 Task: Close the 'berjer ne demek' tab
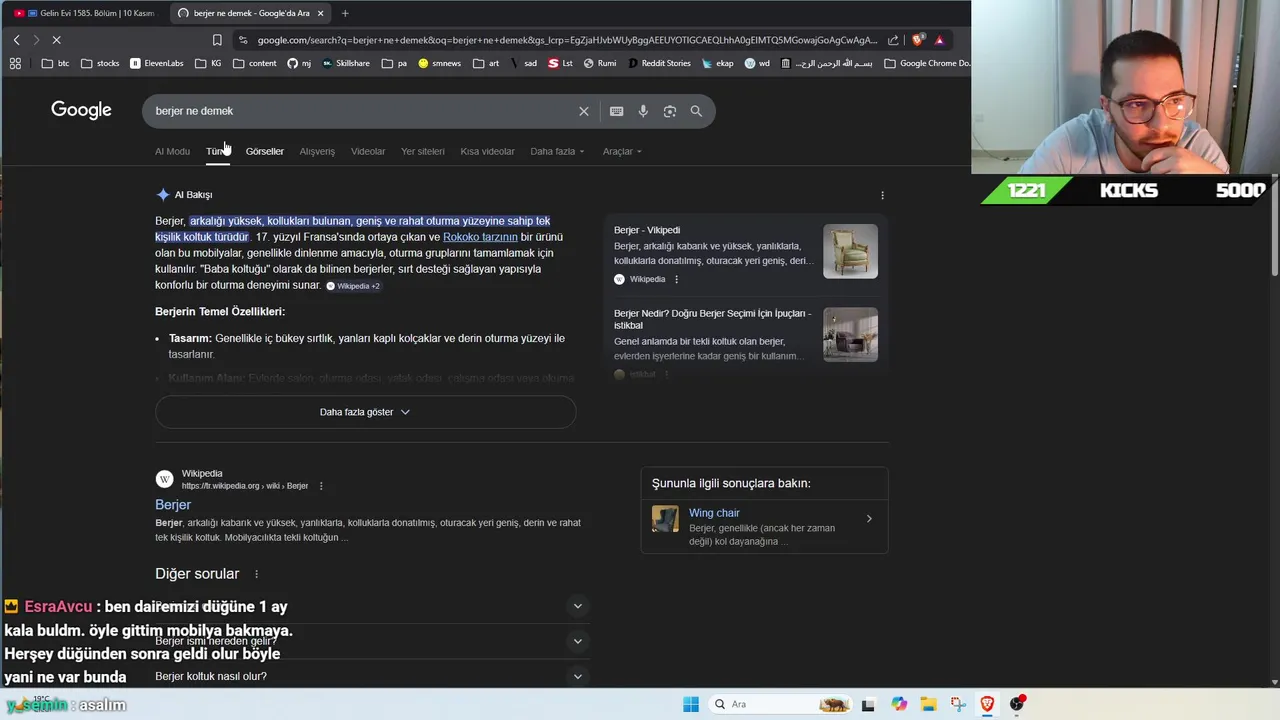click(320, 13)
